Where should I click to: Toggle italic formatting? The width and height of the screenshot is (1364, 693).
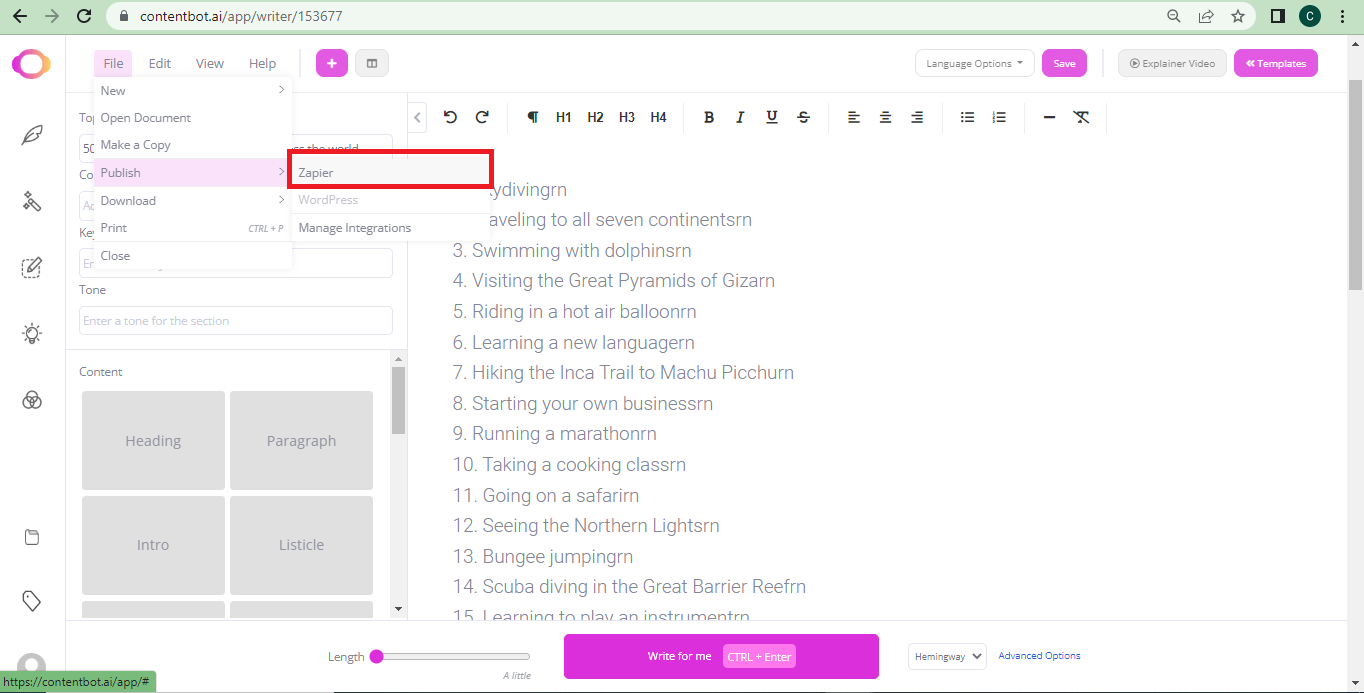click(740, 117)
